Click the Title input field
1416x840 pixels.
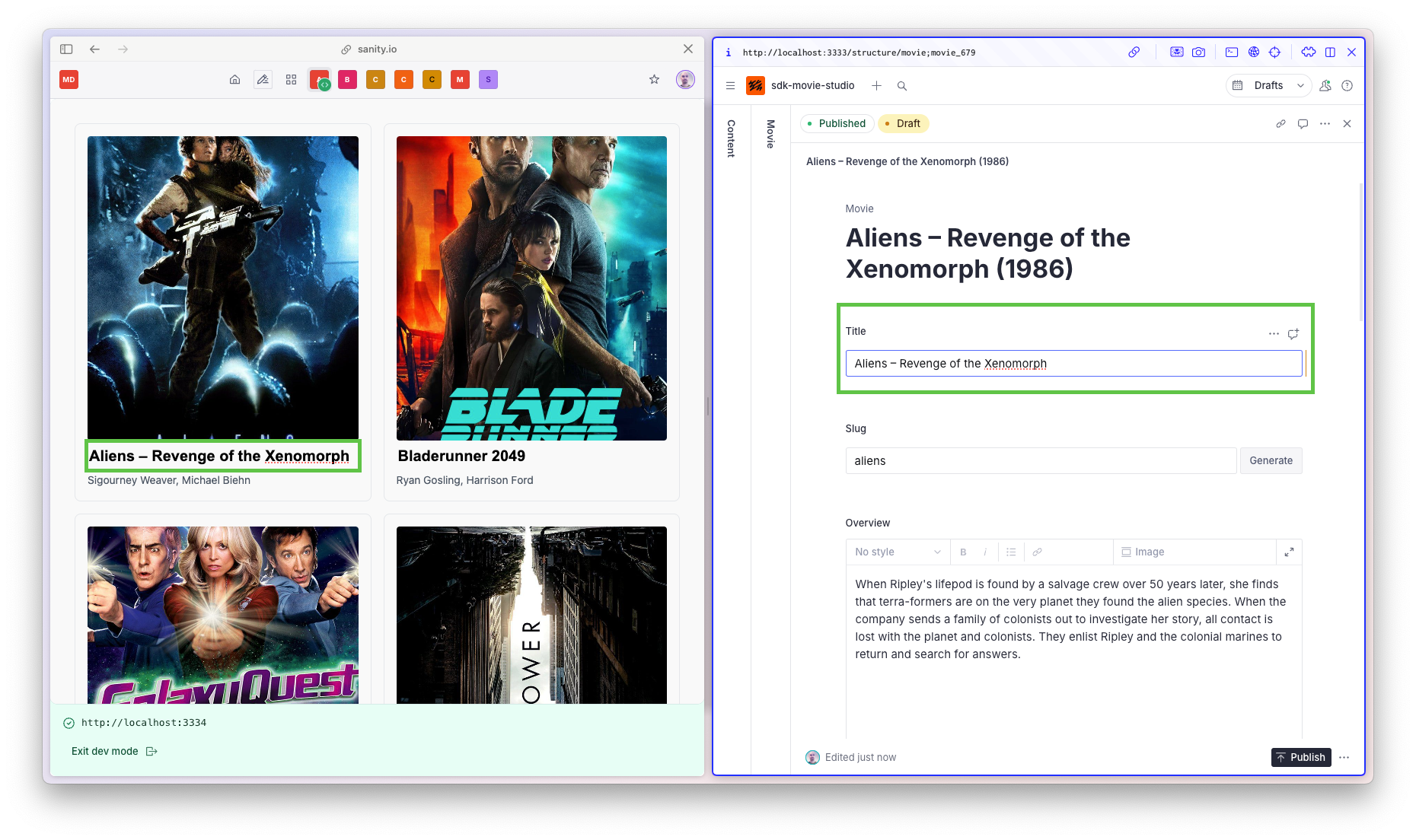pyautogui.click(x=1073, y=363)
